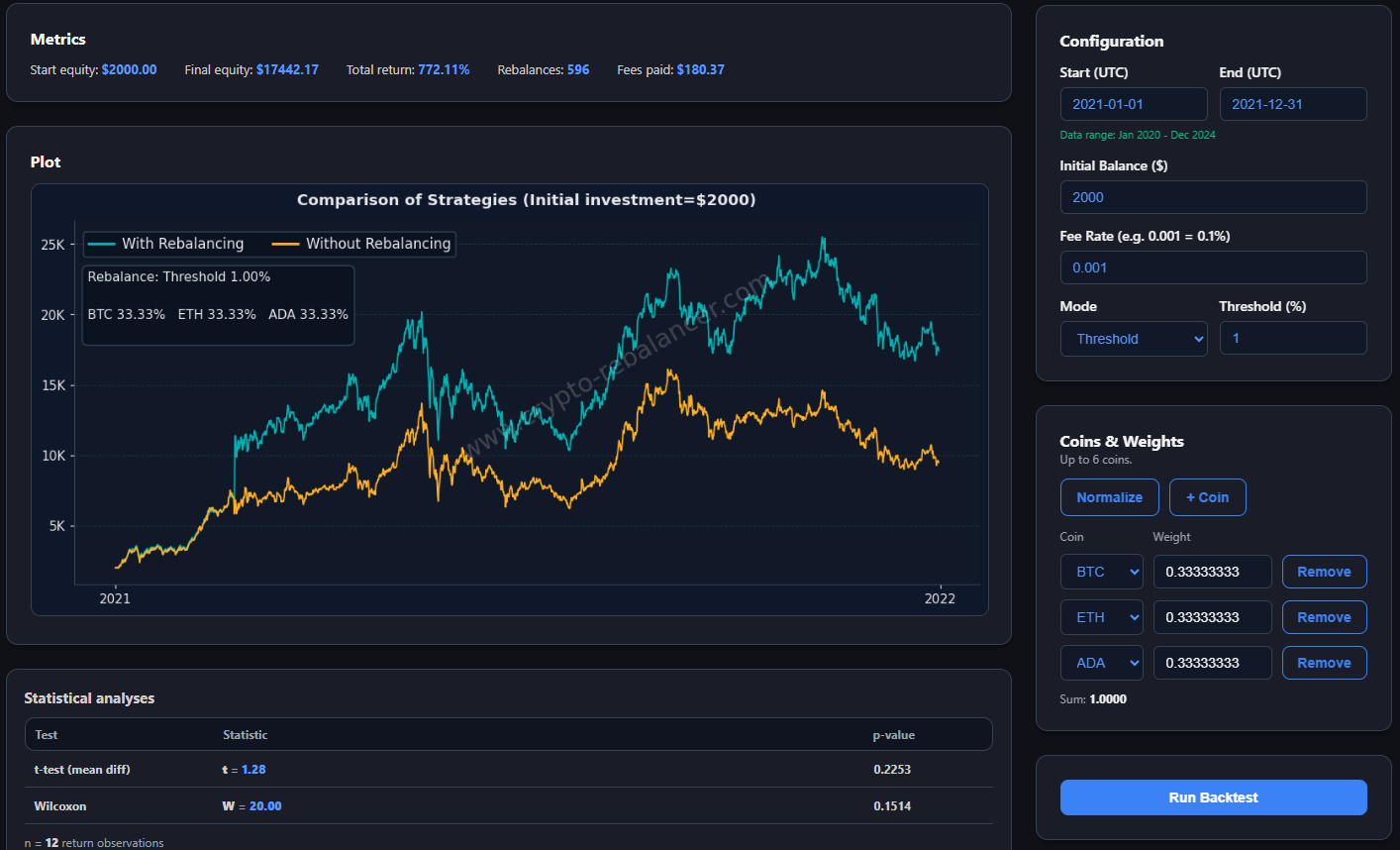
Task: Focus the ADA weight field
Action: click(1212, 663)
